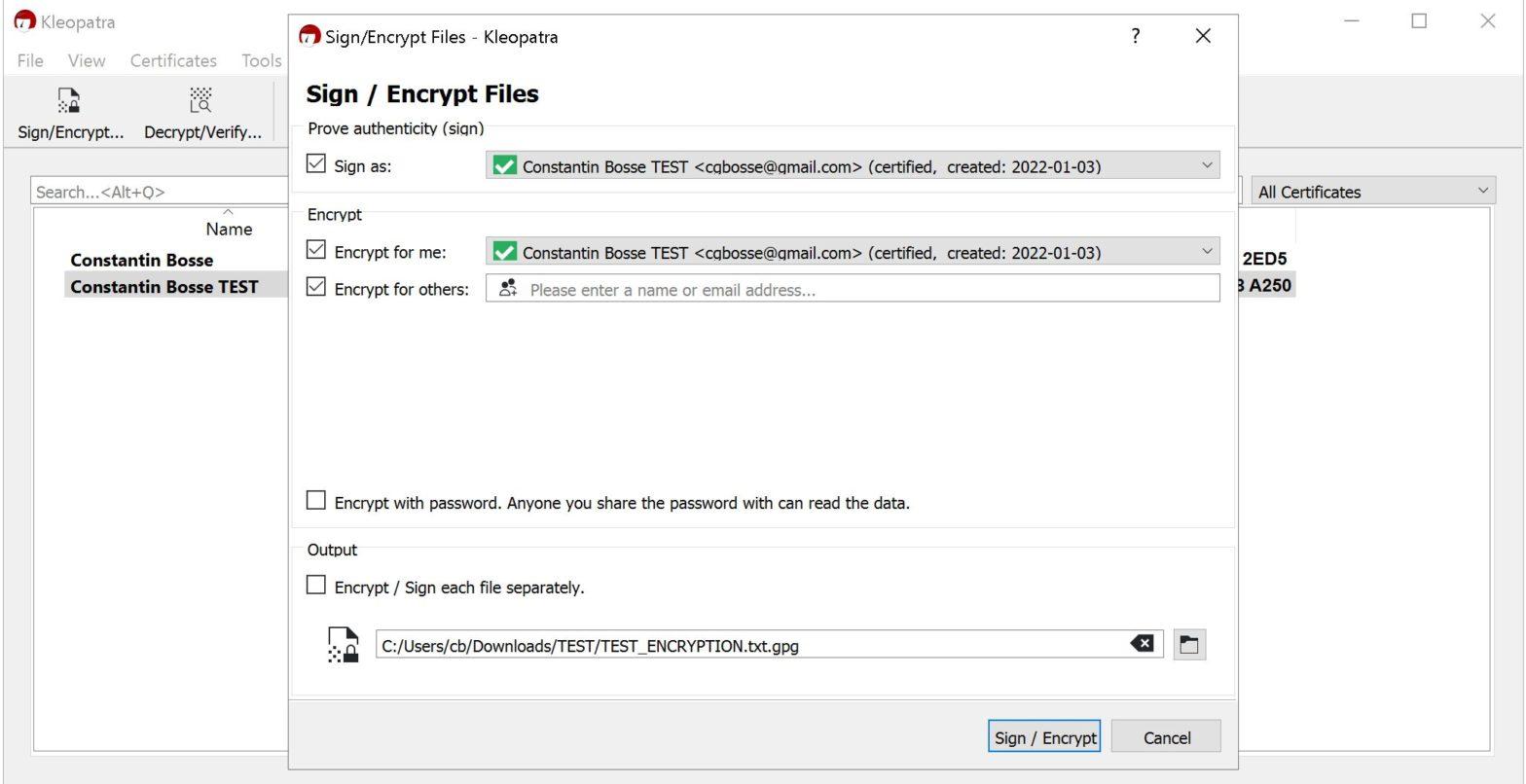Open the Tools menu
Viewport: 1526px width, 784px height.
coord(261,60)
